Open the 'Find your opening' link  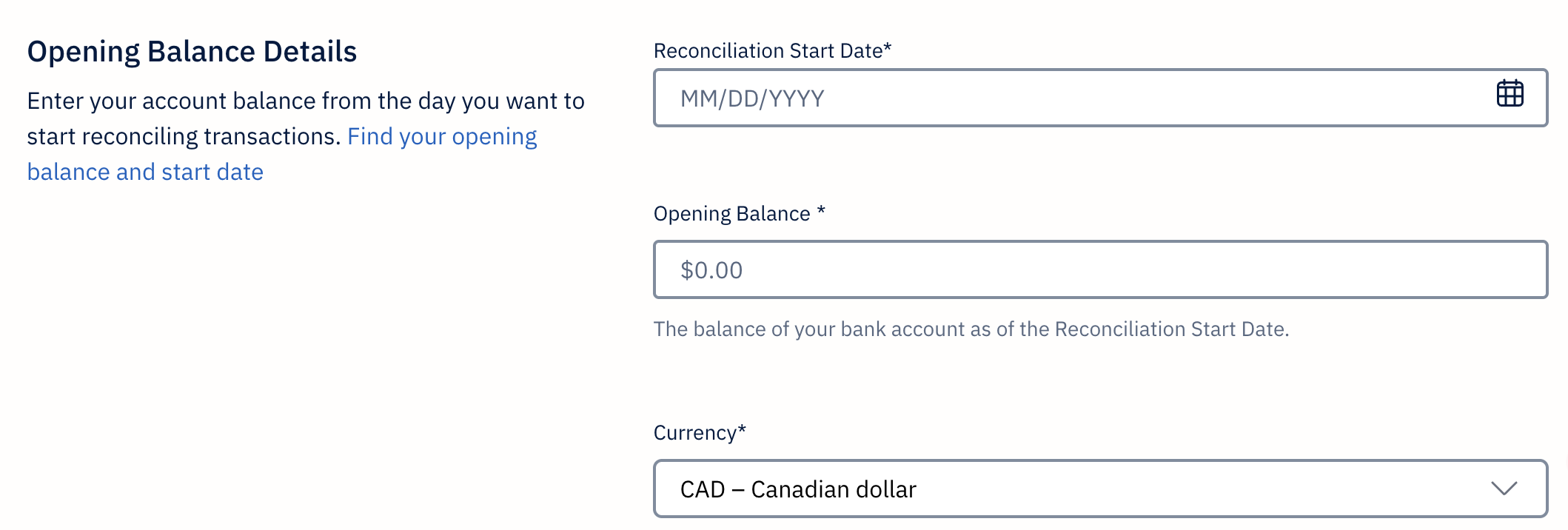(x=442, y=136)
